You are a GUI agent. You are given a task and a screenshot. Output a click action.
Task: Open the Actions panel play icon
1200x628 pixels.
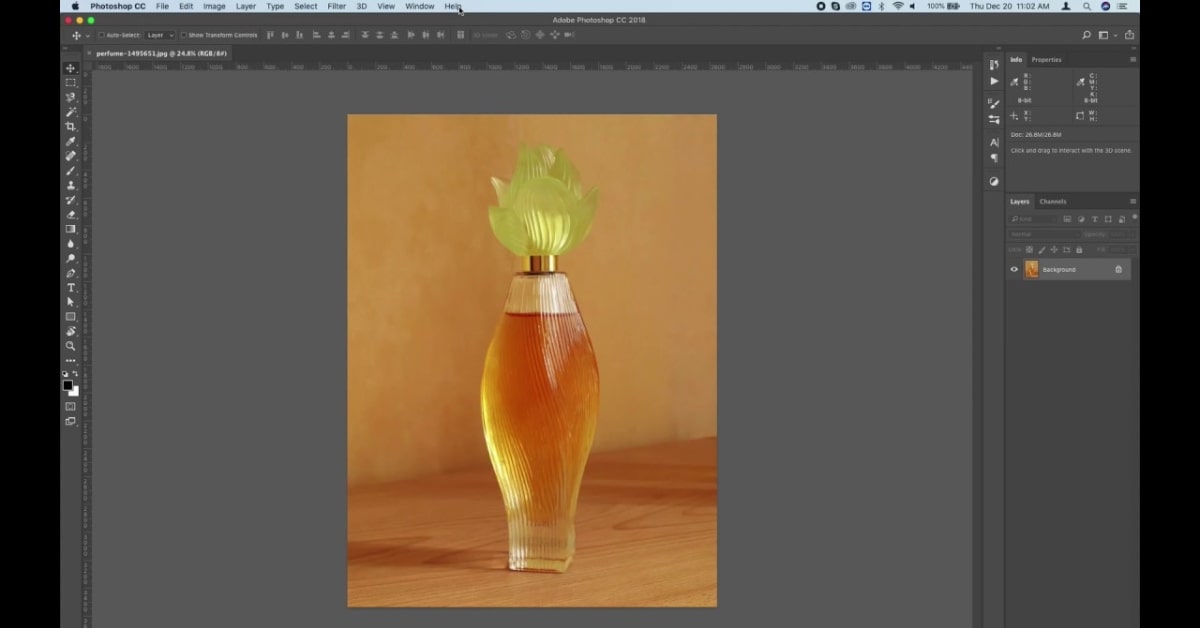[994, 81]
